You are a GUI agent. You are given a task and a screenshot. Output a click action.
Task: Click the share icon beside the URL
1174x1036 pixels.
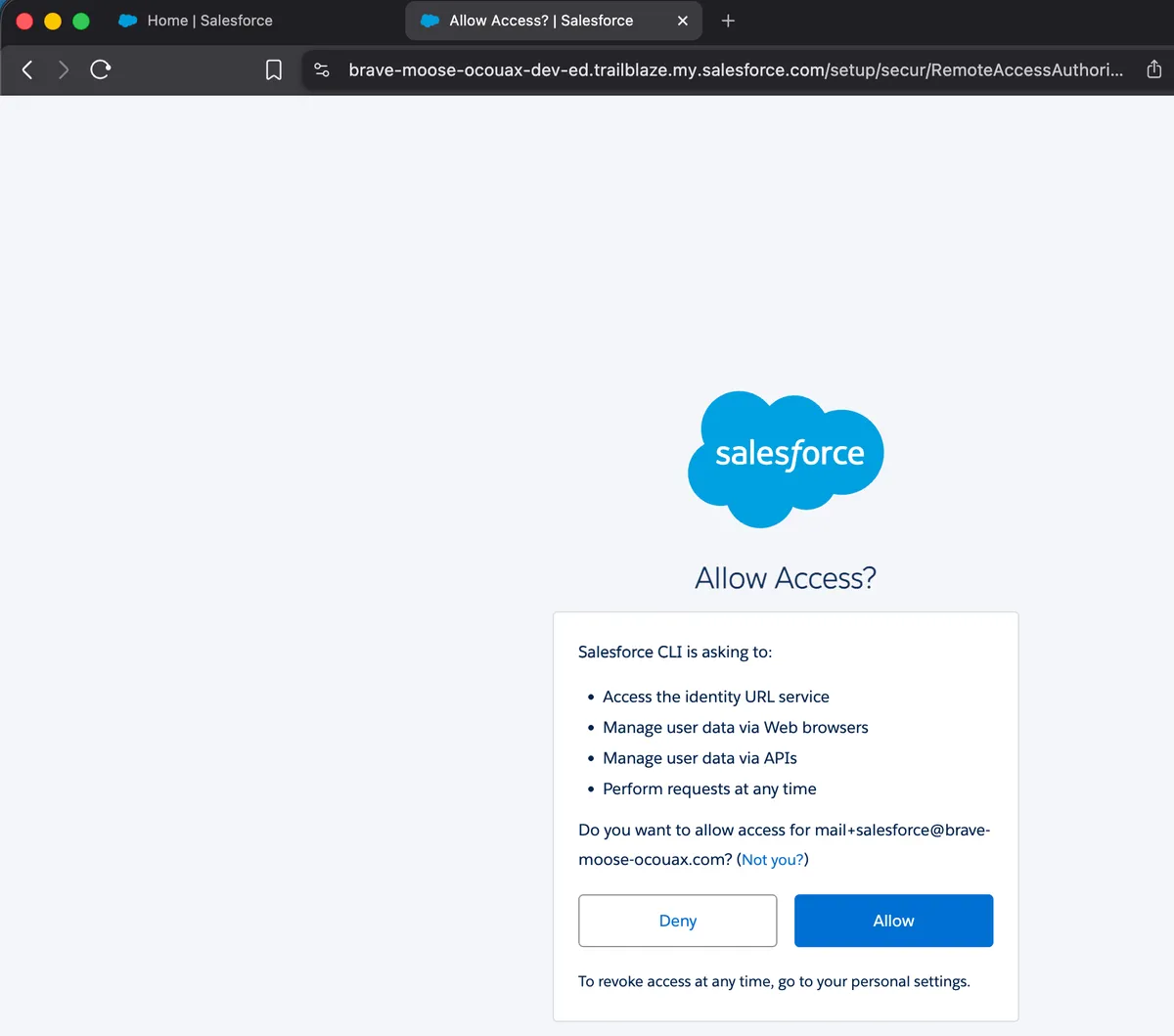click(1154, 68)
